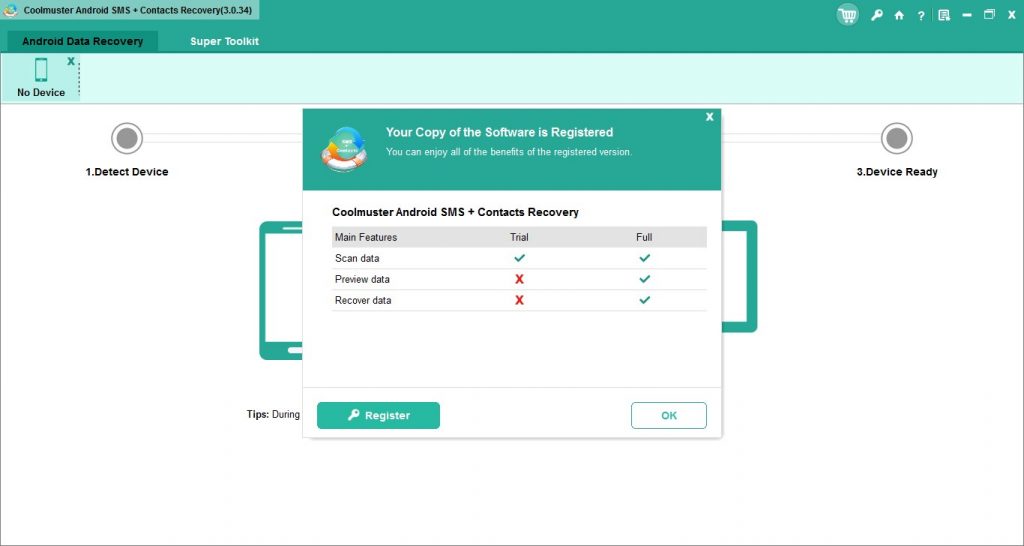Open help with the question mark icon
This screenshot has width=1024, height=546.
point(921,15)
